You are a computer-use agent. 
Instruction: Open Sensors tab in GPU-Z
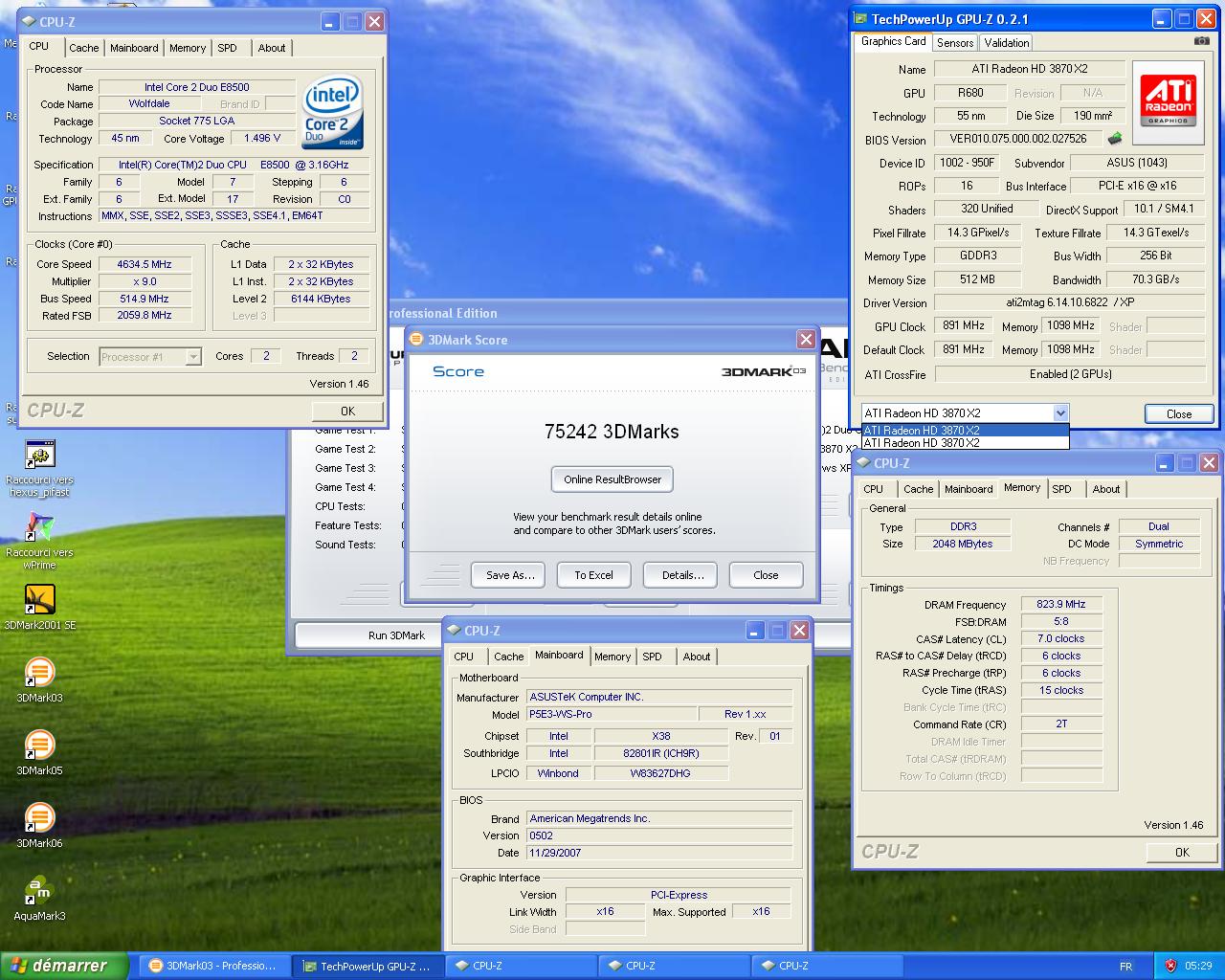(x=955, y=42)
